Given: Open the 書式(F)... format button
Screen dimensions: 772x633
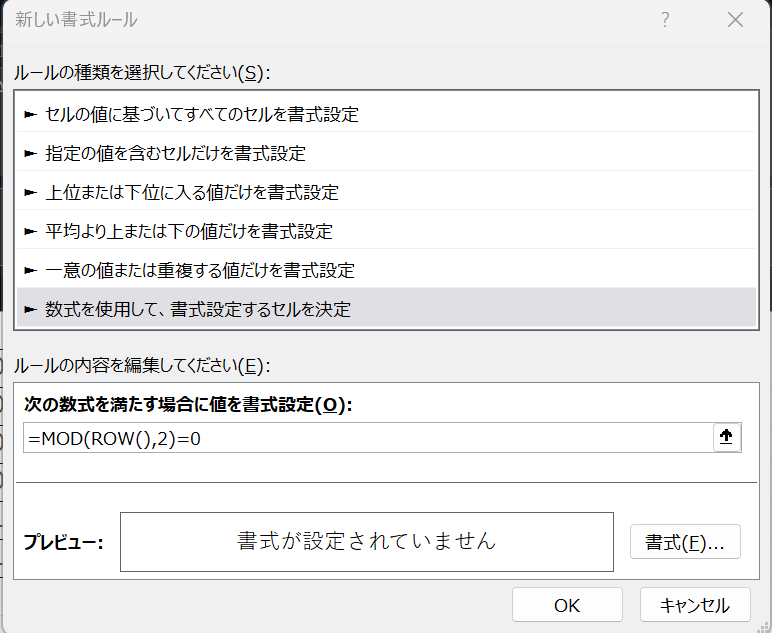Looking at the screenshot, I should click(685, 542).
